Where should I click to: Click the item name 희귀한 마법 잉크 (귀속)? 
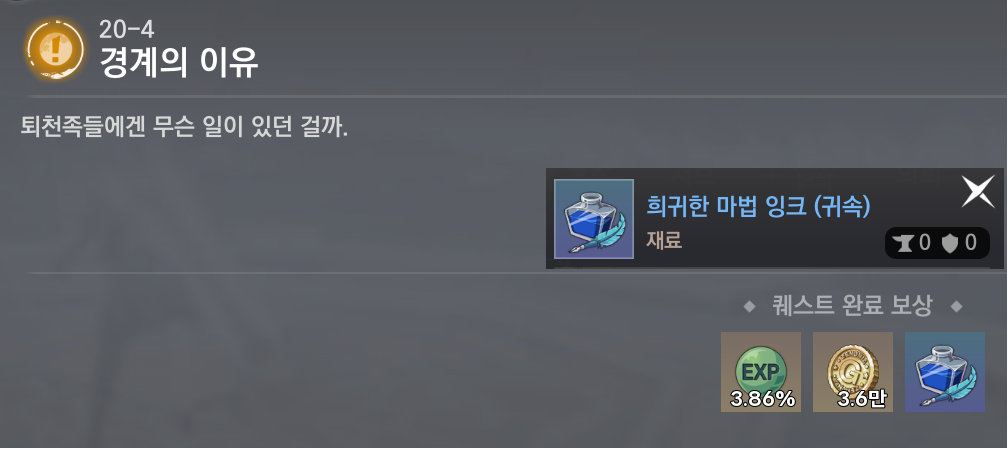pyautogui.click(x=758, y=206)
